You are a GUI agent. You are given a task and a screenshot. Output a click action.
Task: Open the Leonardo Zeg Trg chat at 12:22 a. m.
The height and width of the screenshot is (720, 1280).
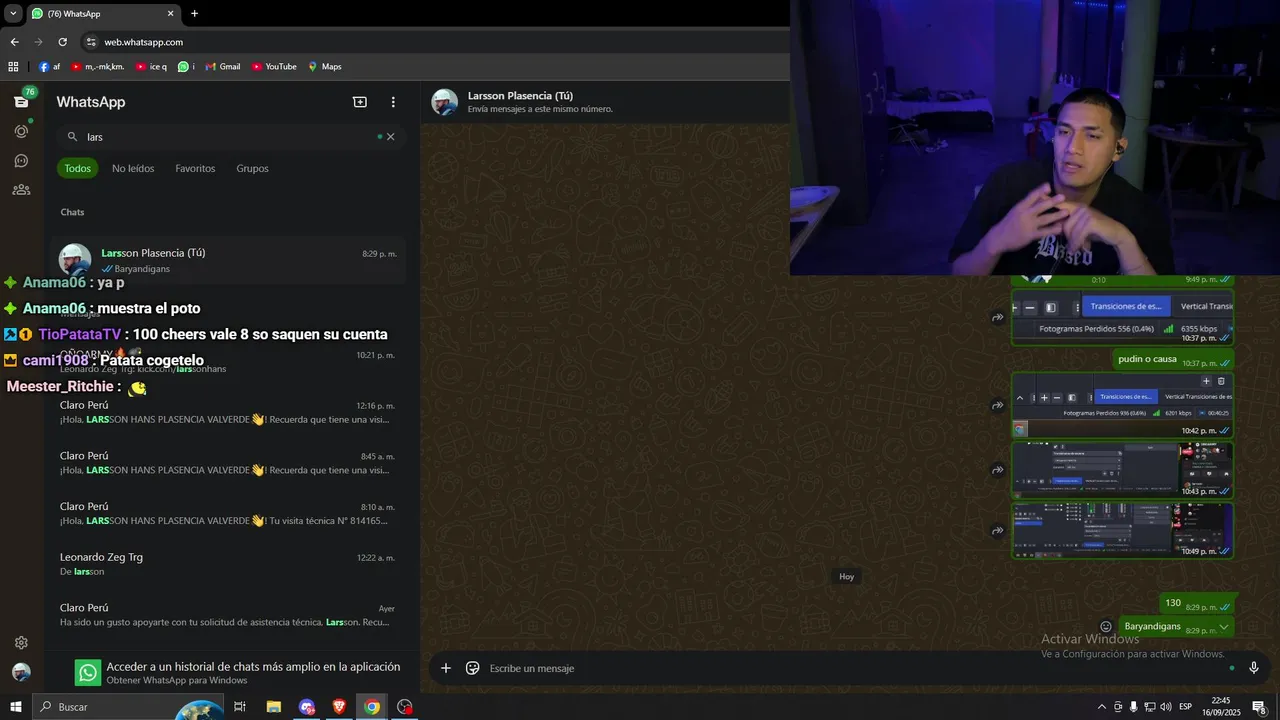pos(229,564)
